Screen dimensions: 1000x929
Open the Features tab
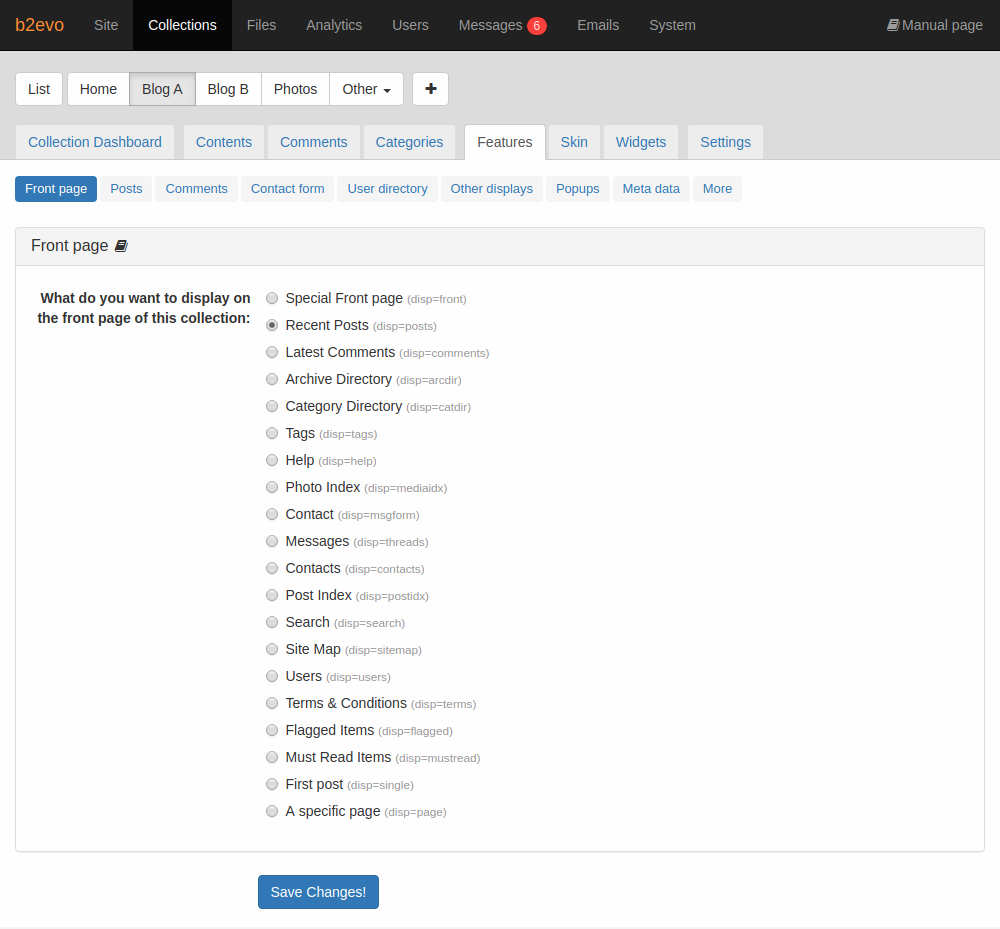tap(504, 142)
